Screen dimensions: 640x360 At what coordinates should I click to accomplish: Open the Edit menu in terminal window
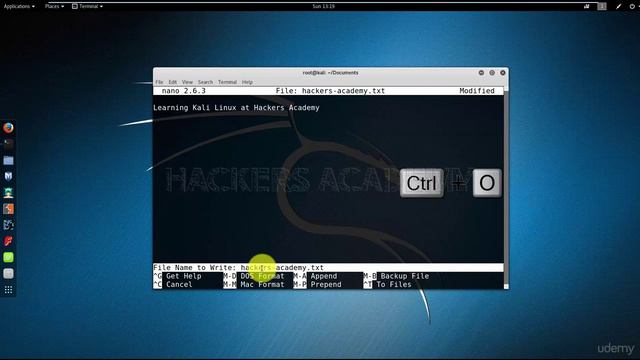(x=173, y=82)
